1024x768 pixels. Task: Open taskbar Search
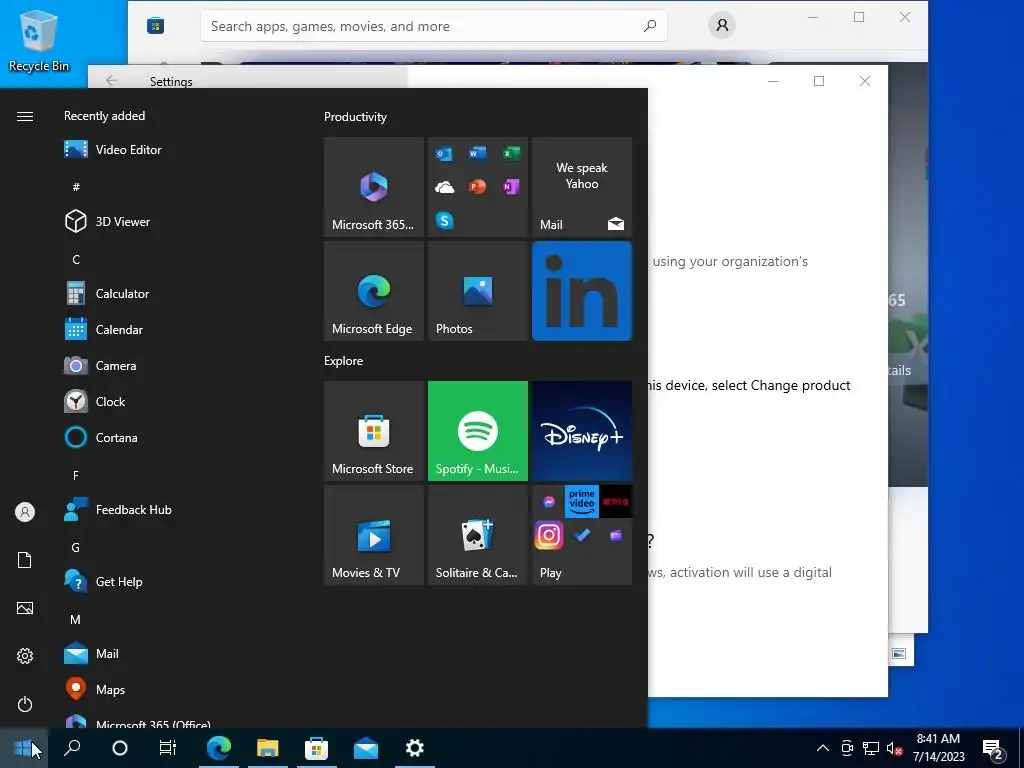72,748
